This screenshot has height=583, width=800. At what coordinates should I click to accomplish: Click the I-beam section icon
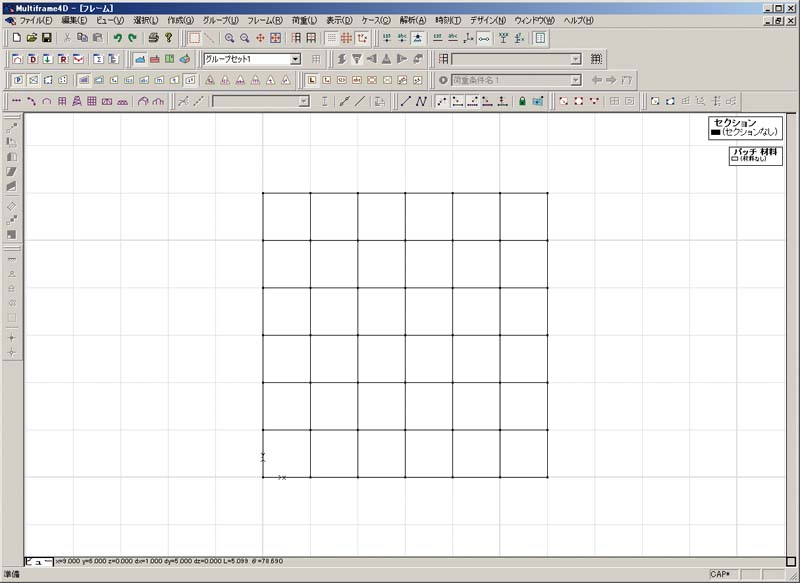324,101
